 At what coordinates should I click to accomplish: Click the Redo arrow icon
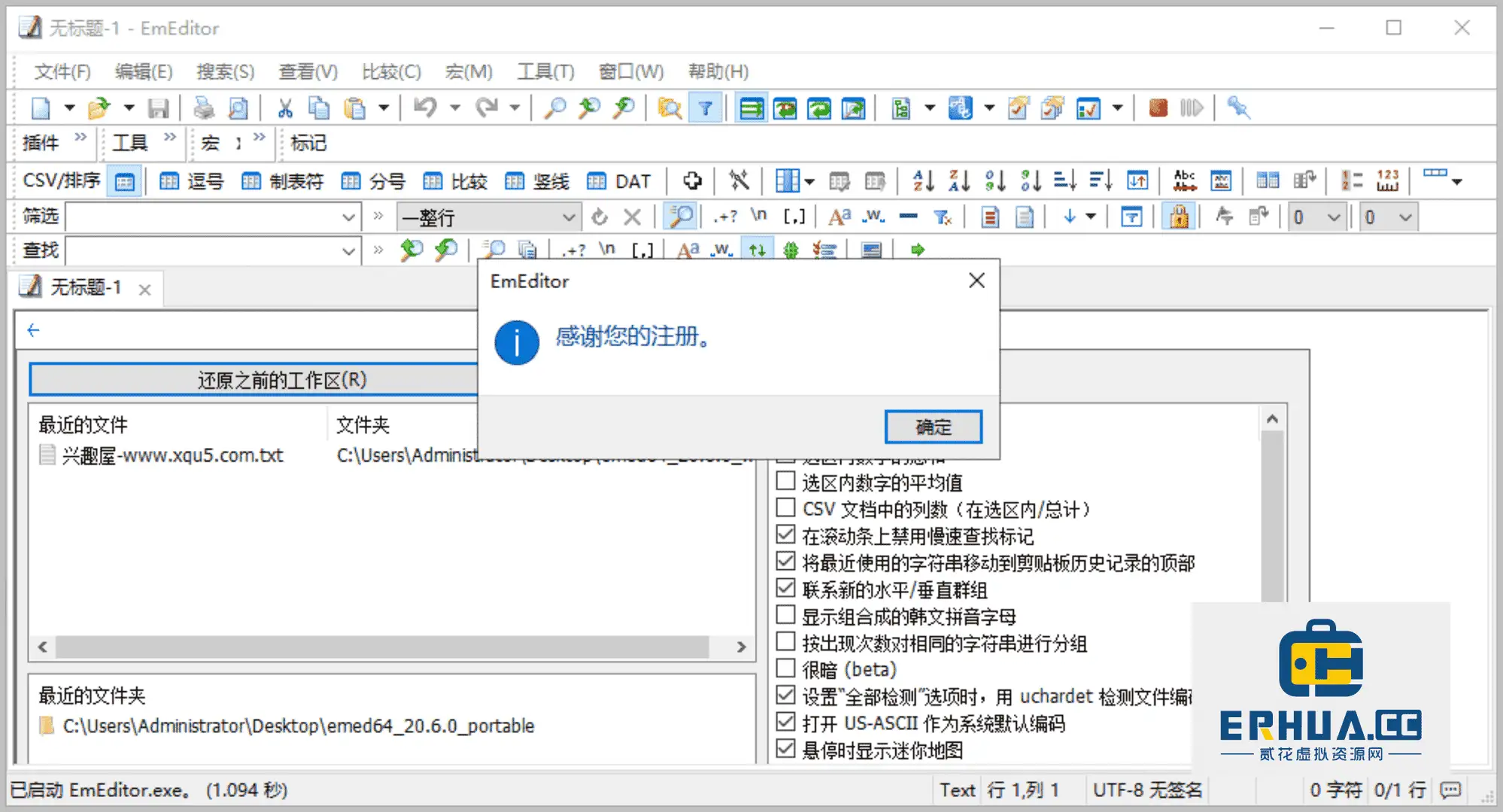coord(487,108)
